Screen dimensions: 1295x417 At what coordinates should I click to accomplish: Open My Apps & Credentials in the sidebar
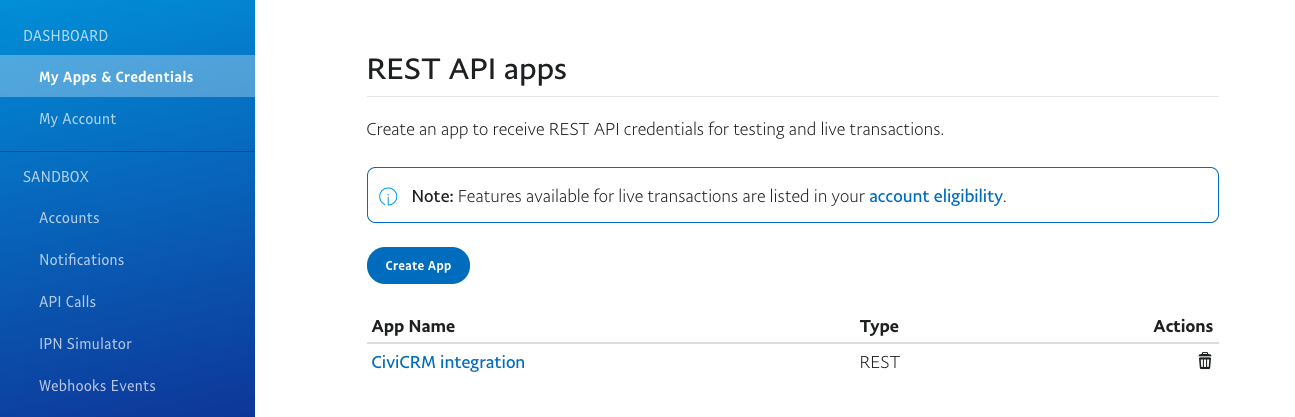116,77
